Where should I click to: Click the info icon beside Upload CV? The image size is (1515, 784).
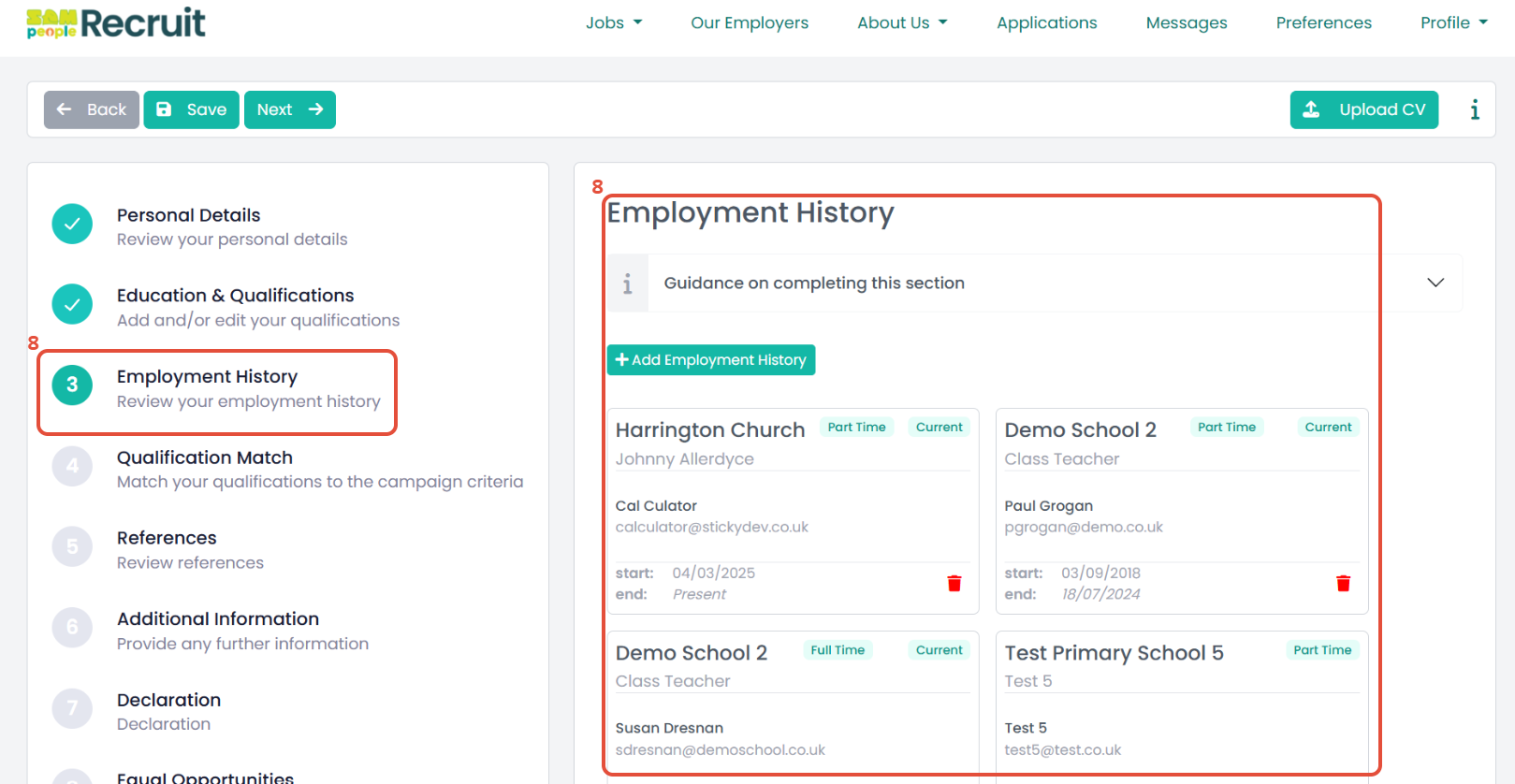click(1474, 109)
